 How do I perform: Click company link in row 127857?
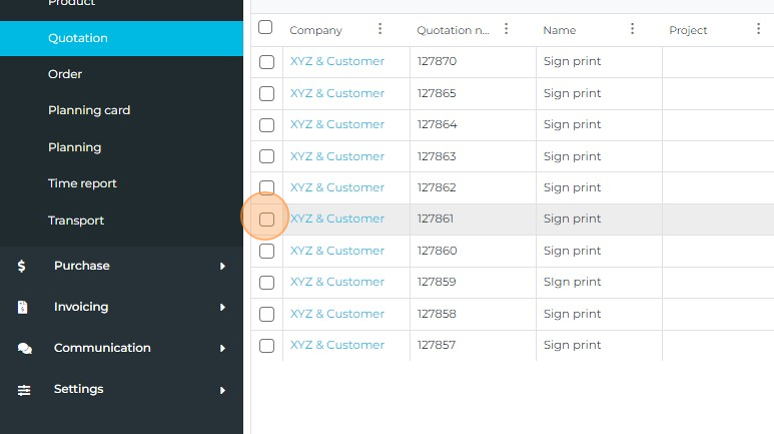(337, 345)
